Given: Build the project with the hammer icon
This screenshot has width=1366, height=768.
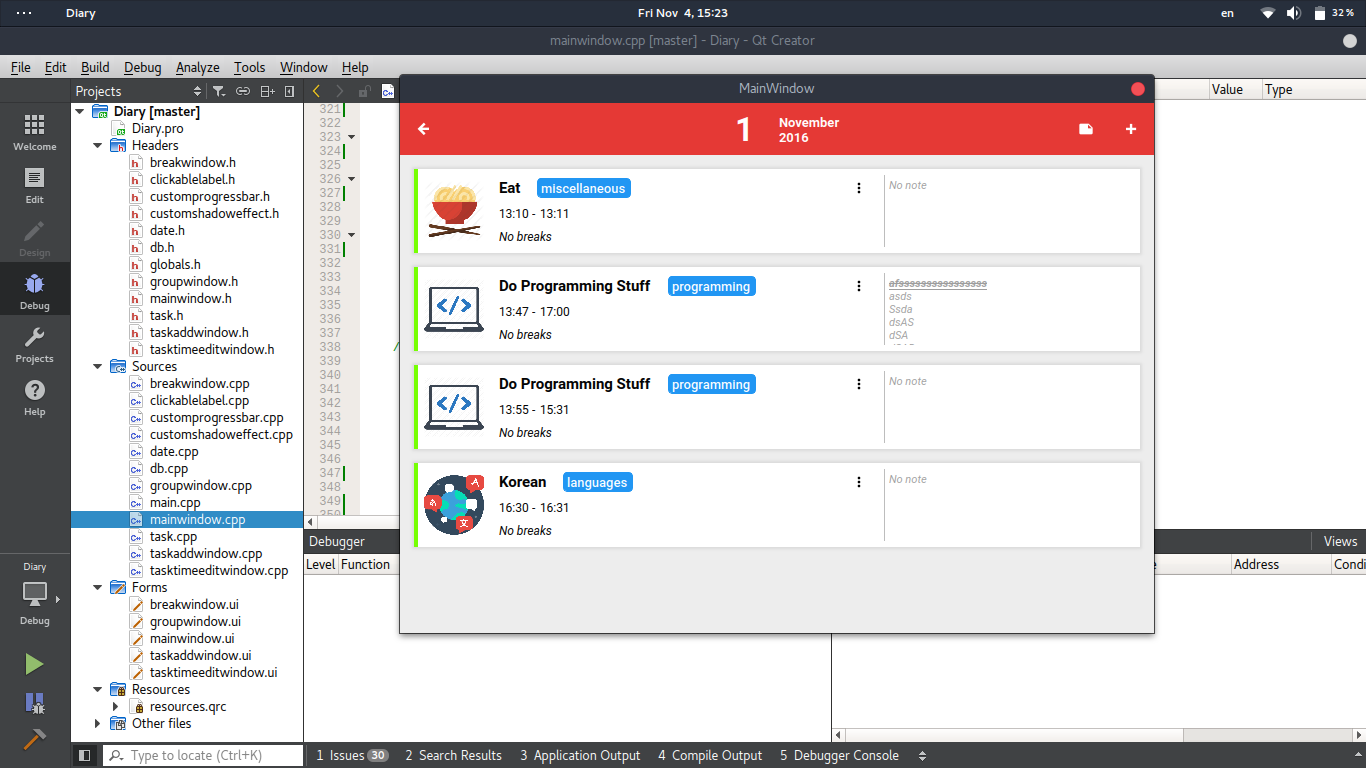Looking at the screenshot, I should [34, 740].
